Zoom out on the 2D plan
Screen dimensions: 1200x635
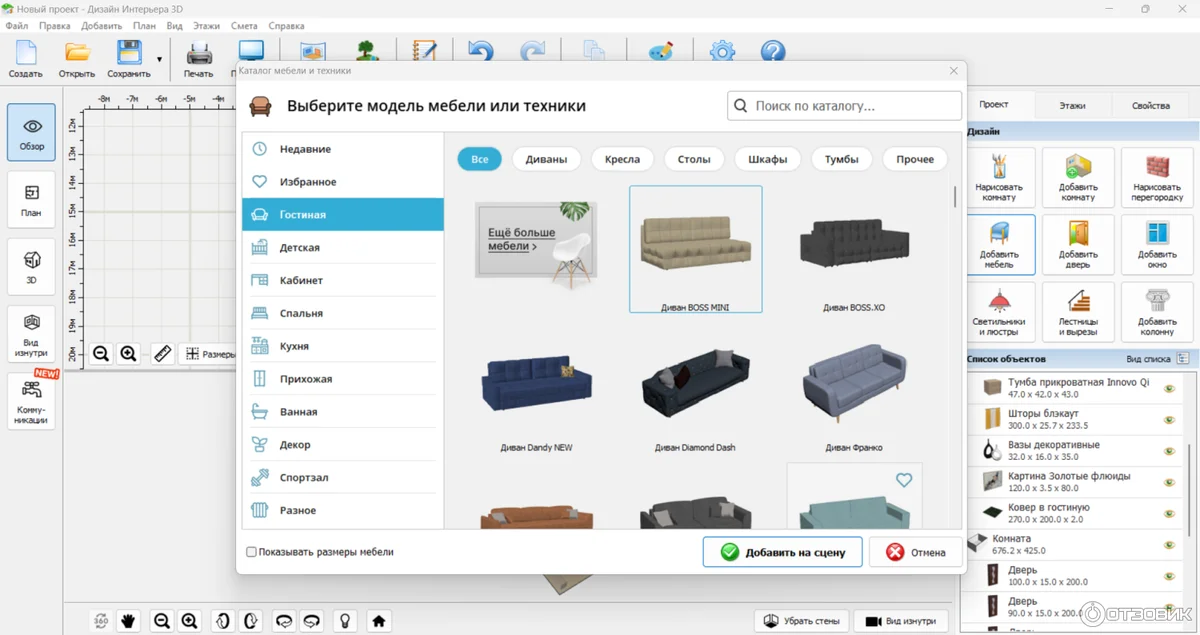(101, 353)
